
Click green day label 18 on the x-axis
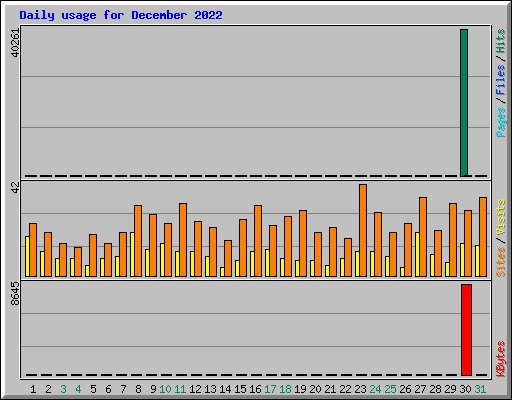(x=285, y=389)
